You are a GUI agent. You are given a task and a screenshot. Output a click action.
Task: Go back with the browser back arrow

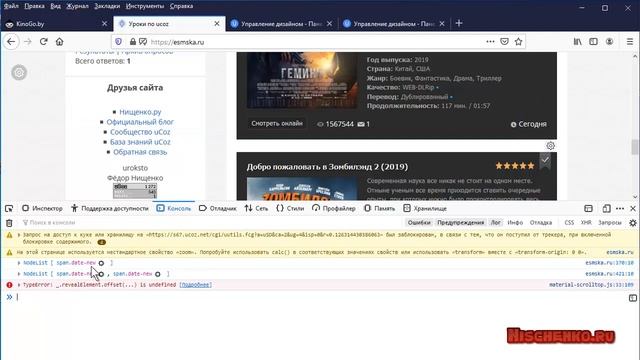tap(11, 42)
